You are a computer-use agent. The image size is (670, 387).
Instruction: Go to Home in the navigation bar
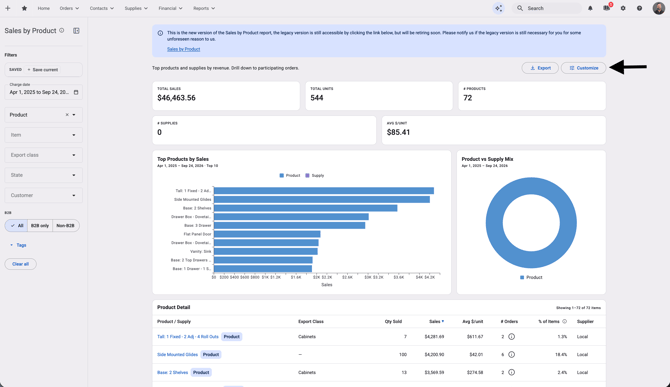pos(44,8)
